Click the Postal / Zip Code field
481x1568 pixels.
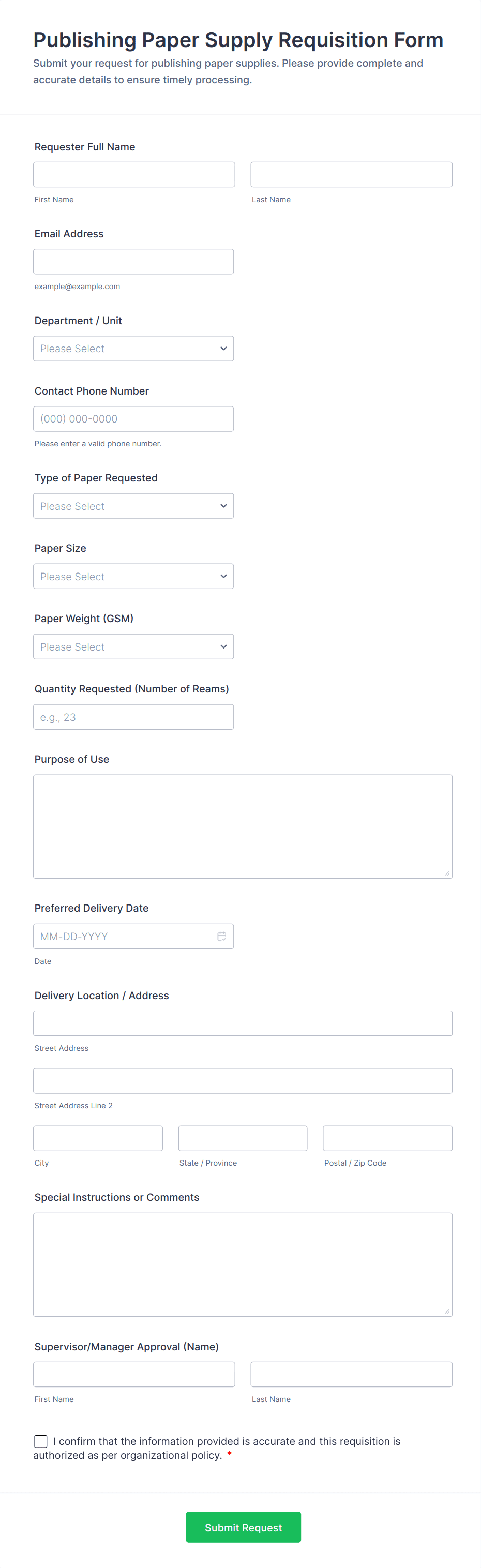(x=387, y=1138)
